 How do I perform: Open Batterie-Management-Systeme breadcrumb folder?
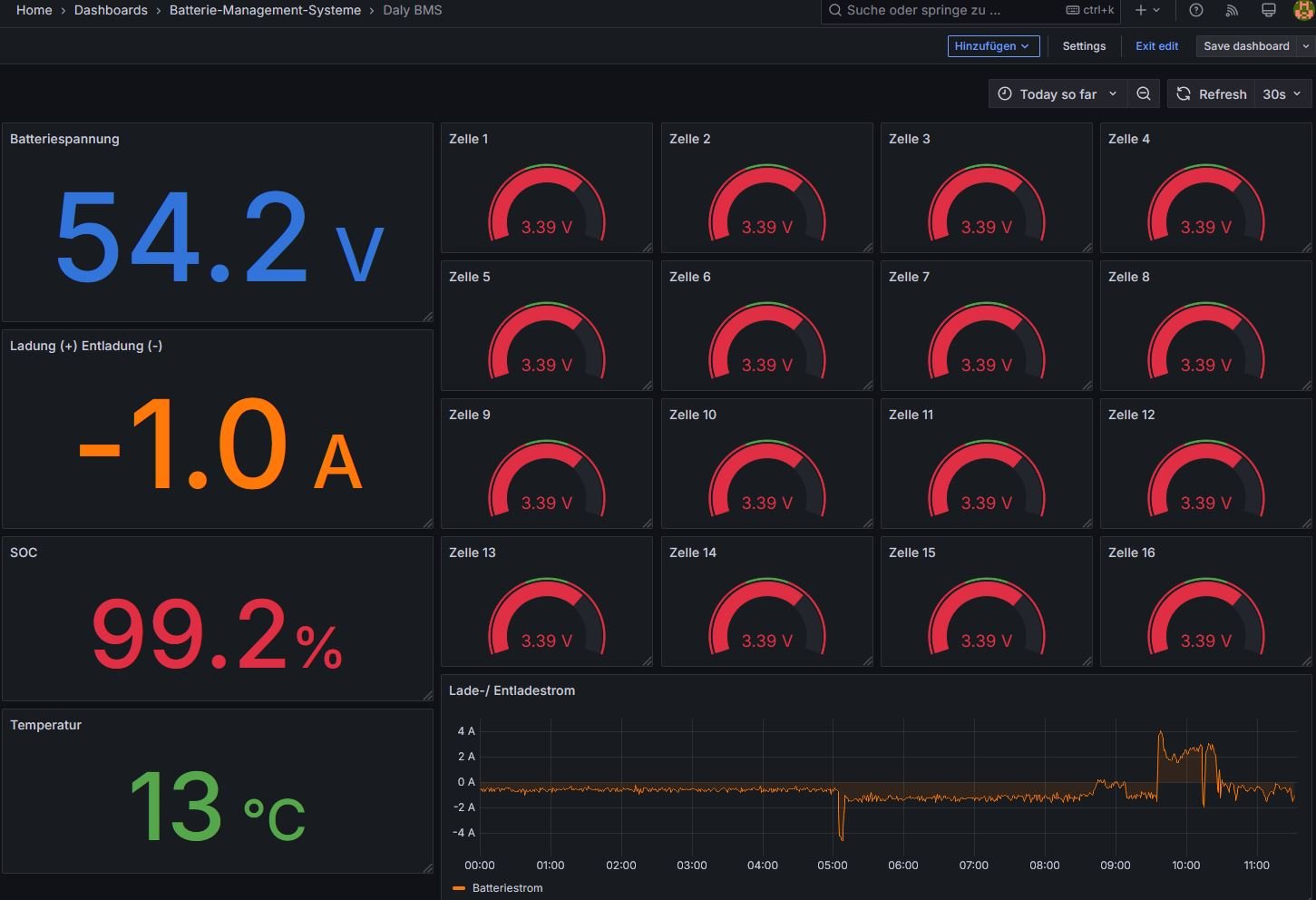click(265, 10)
